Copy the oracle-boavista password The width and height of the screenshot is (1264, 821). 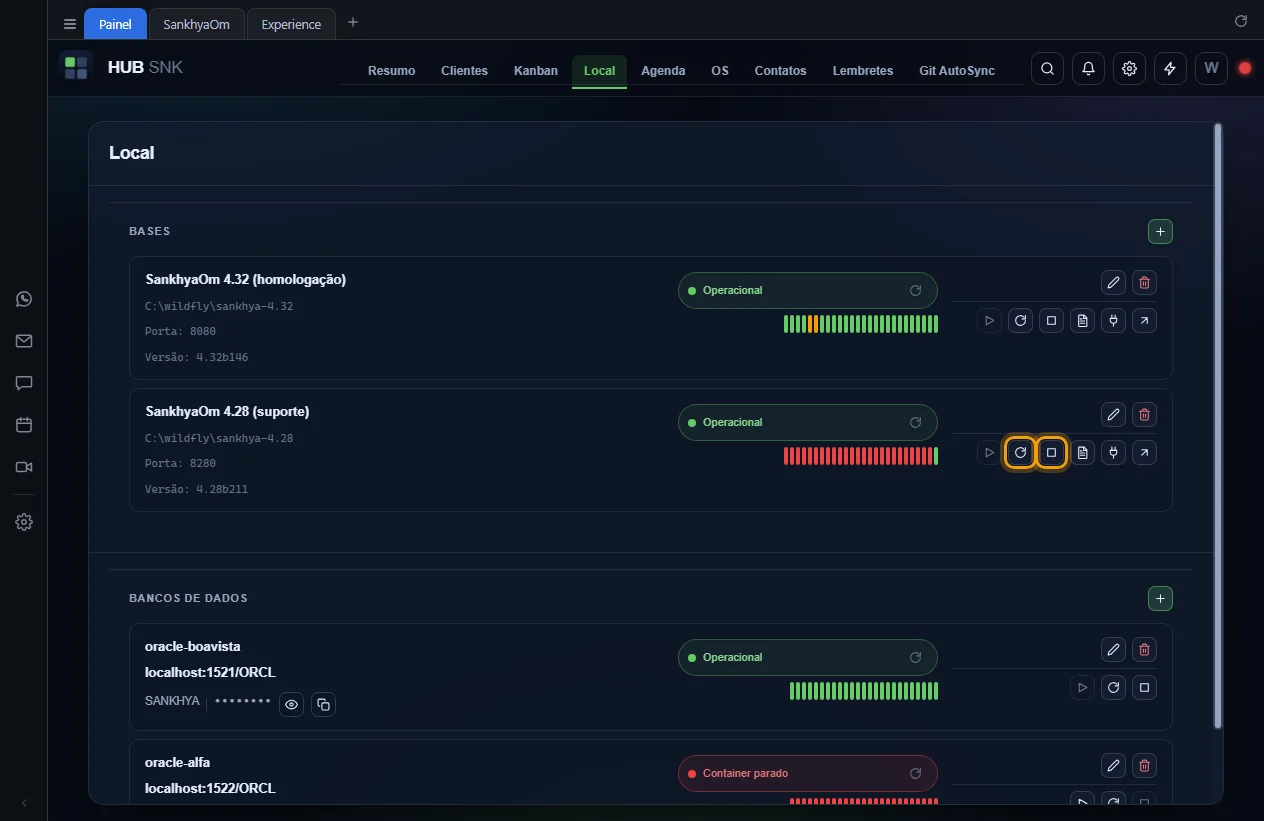coord(323,705)
